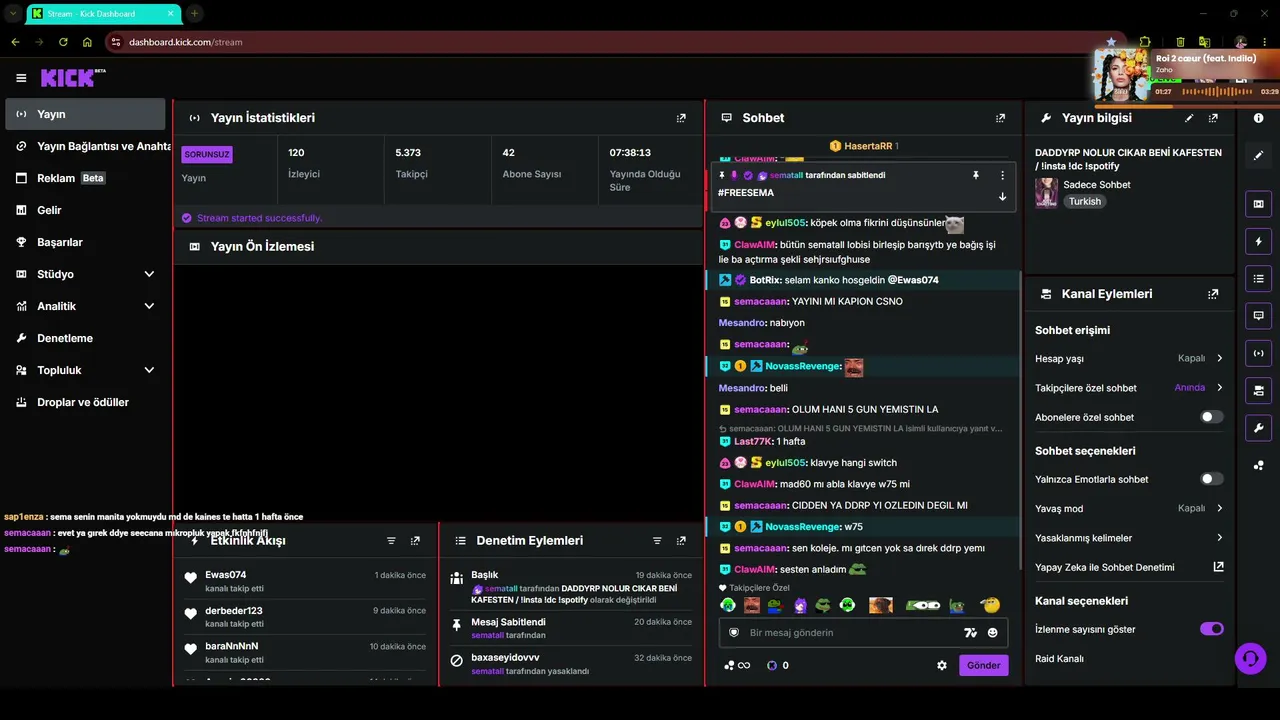The height and width of the screenshot is (720, 1280).
Task: Pop out the Sohbet chat panel
Action: tap(1000, 118)
